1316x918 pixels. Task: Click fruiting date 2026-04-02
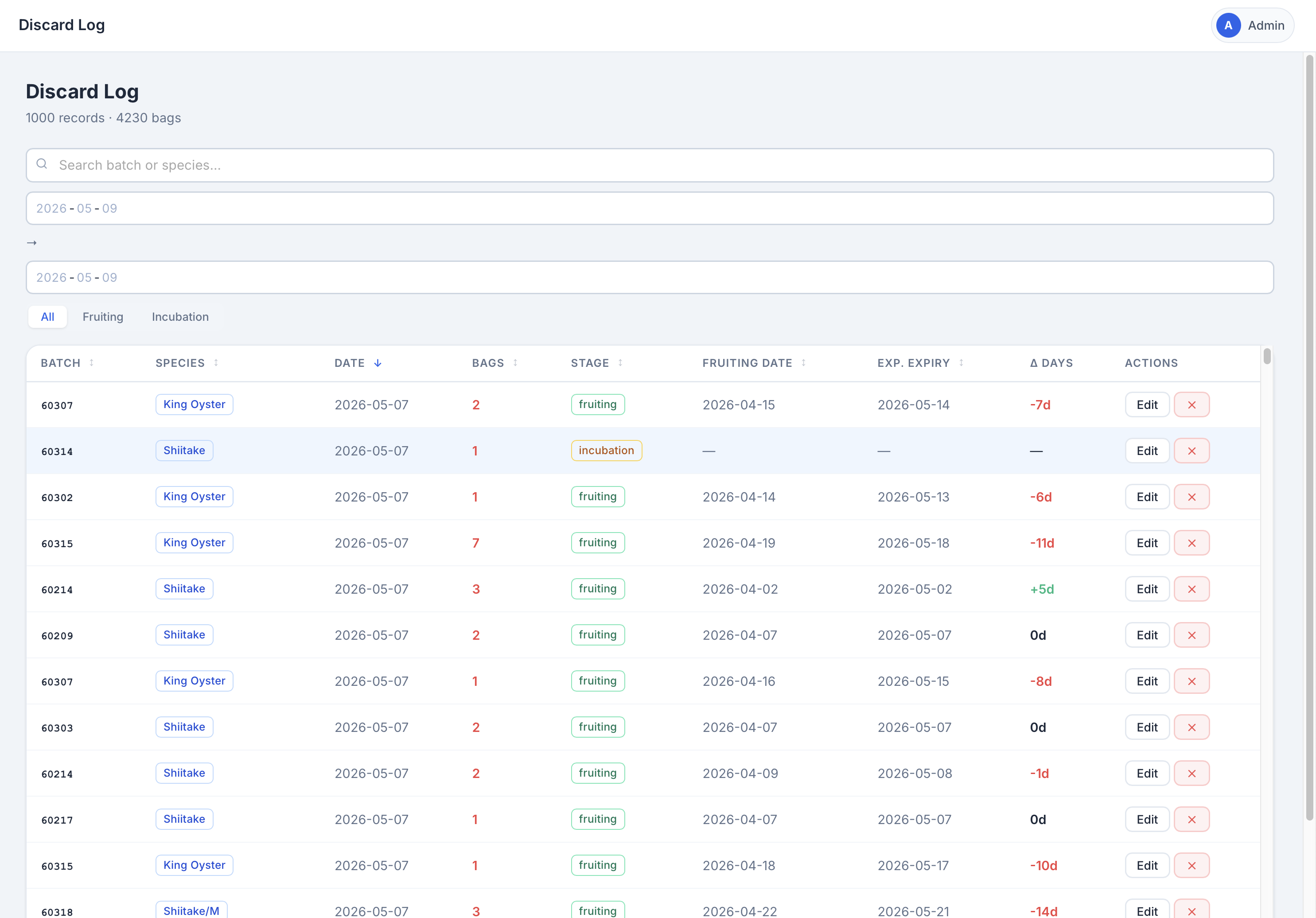coord(740,589)
